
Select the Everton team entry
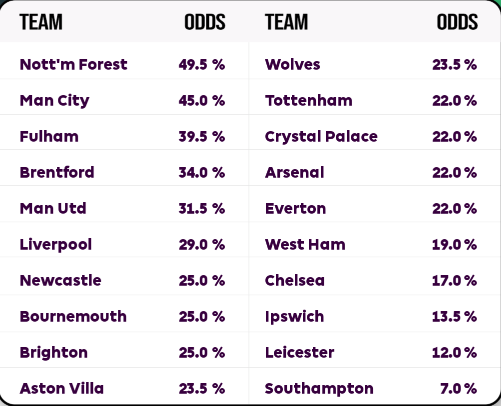click(296, 208)
